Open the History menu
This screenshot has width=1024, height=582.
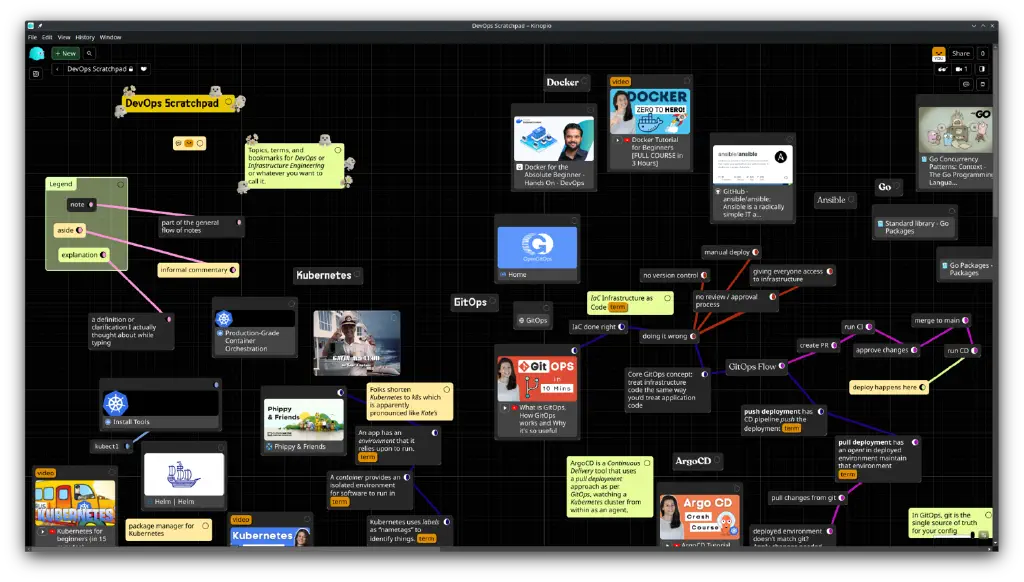pyautogui.click(x=85, y=37)
